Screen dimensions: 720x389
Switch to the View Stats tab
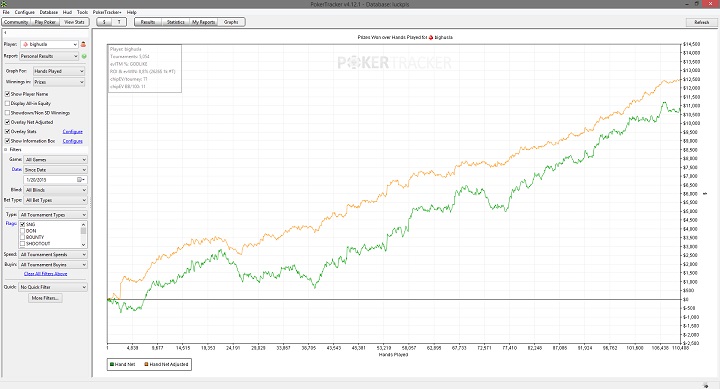click(74, 22)
